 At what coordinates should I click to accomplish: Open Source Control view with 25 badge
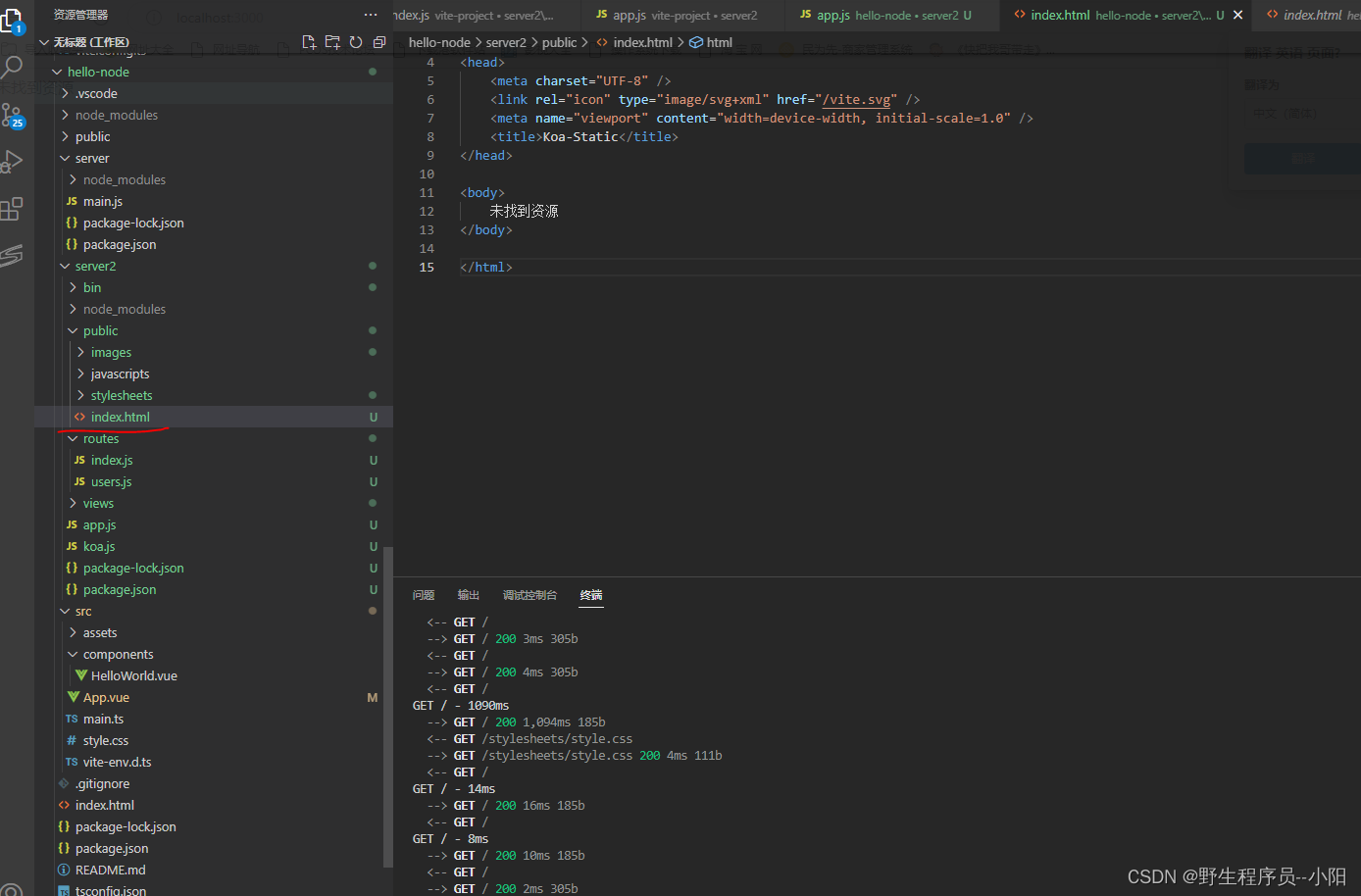[x=12, y=116]
